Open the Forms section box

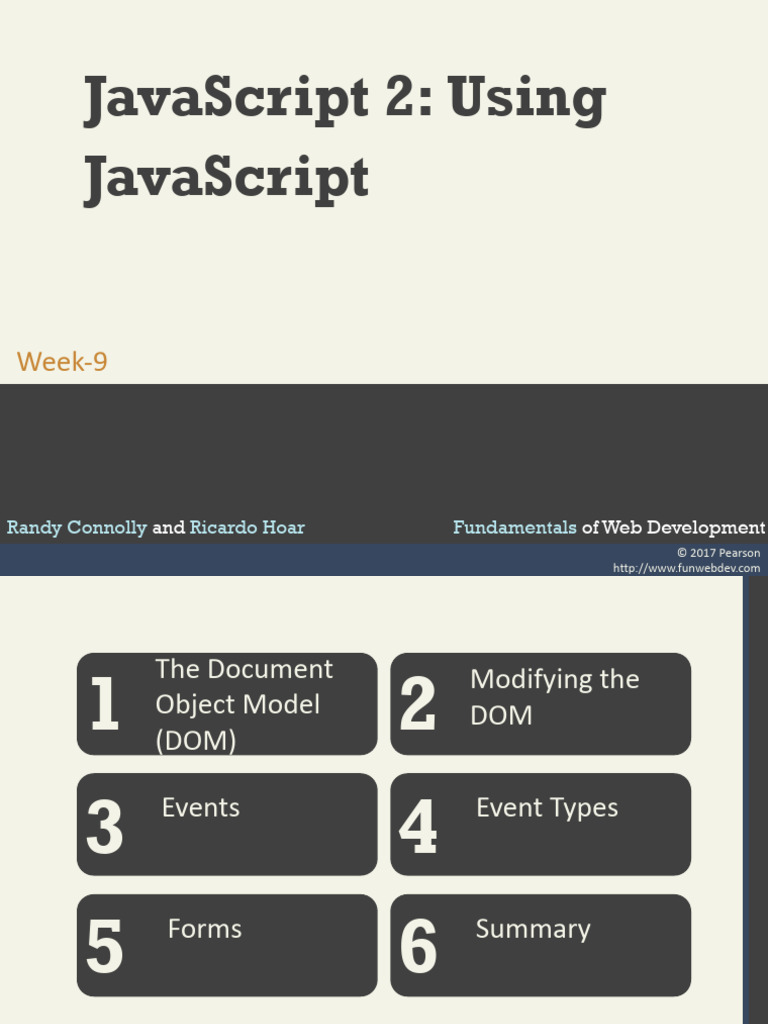[227, 945]
